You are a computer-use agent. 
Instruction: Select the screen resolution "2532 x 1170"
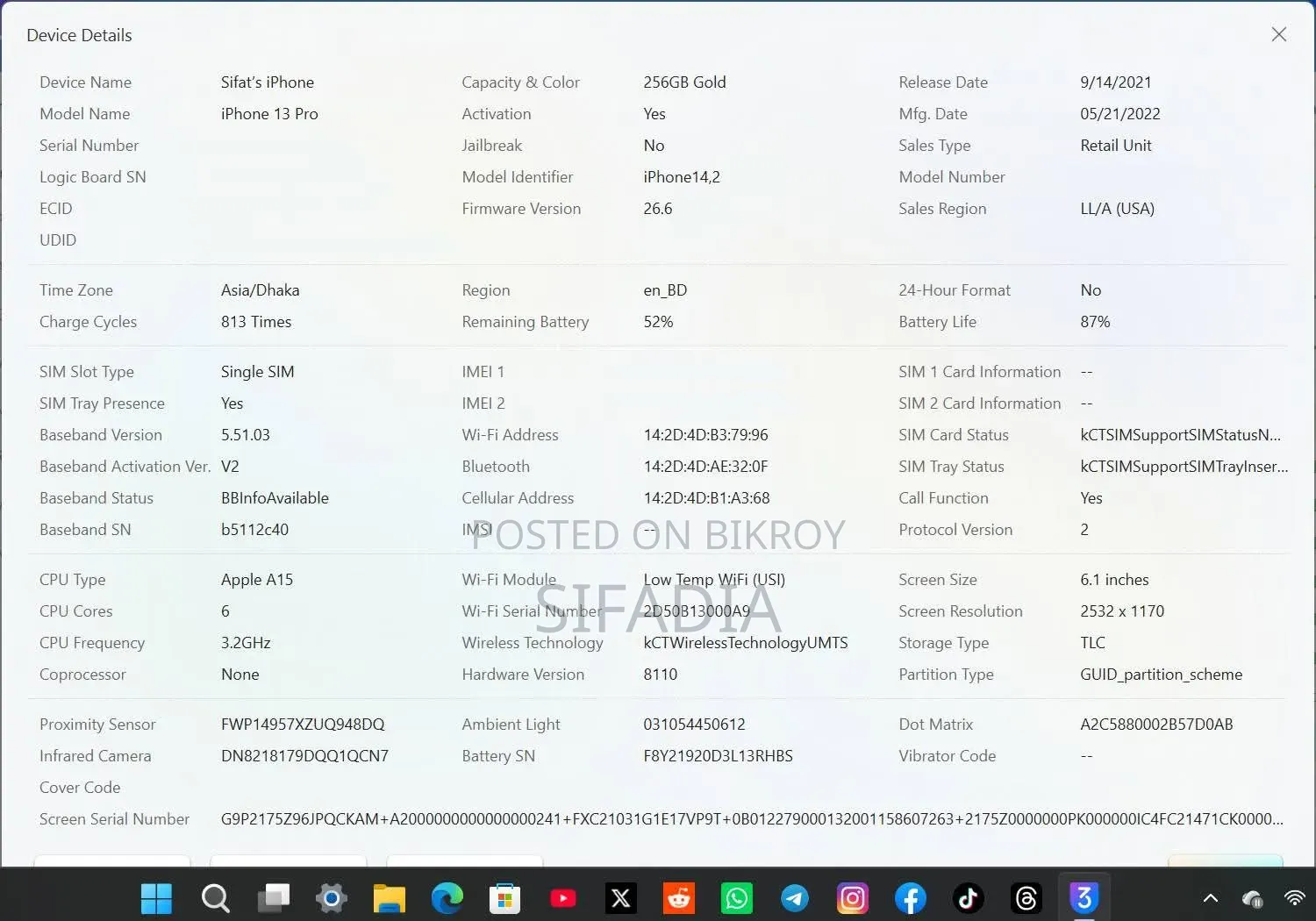(1122, 611)
